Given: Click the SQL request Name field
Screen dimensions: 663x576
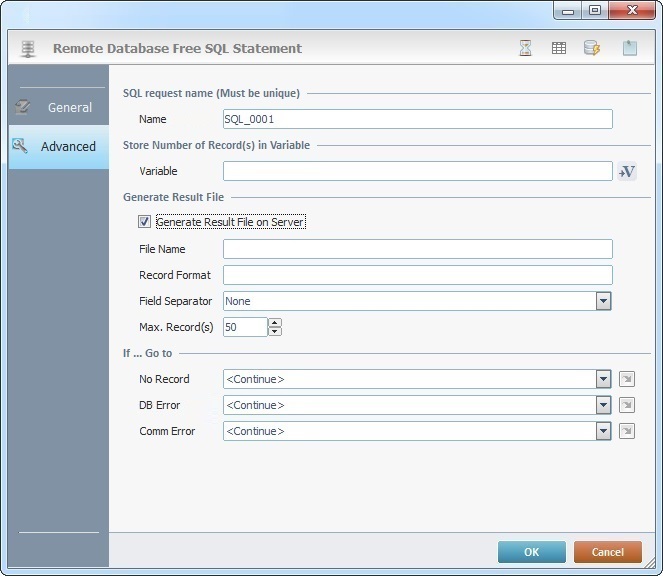Looking at the screenshot, I should [418, 119].
